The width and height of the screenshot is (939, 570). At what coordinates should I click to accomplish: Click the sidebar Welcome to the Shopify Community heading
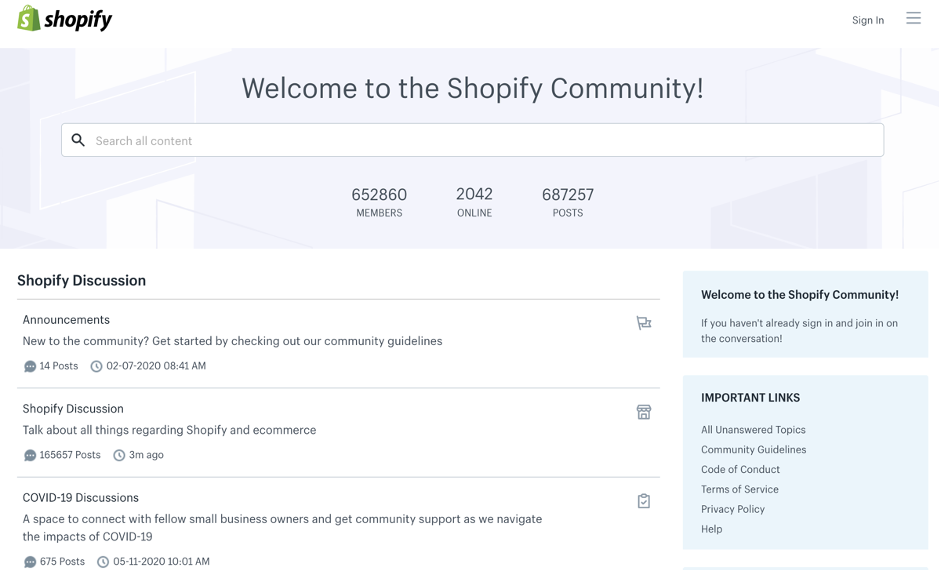799,295
